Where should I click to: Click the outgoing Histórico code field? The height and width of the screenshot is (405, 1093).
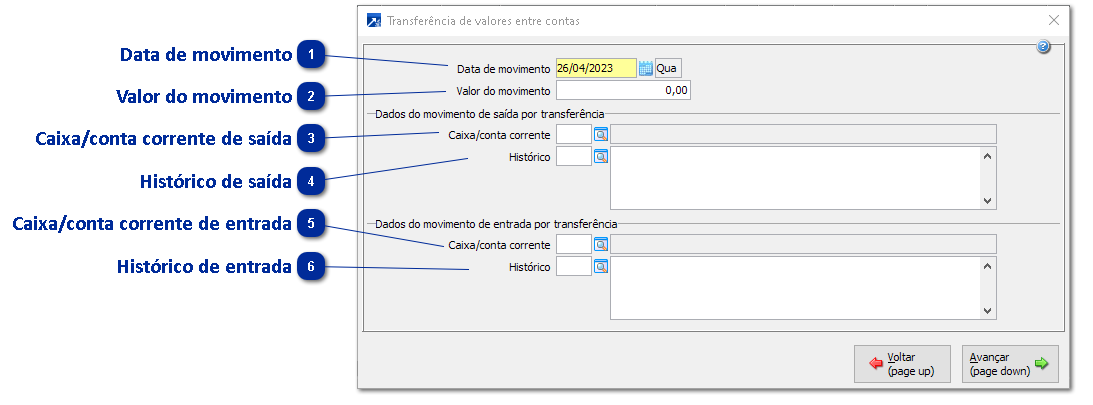[x=574, y=156]
